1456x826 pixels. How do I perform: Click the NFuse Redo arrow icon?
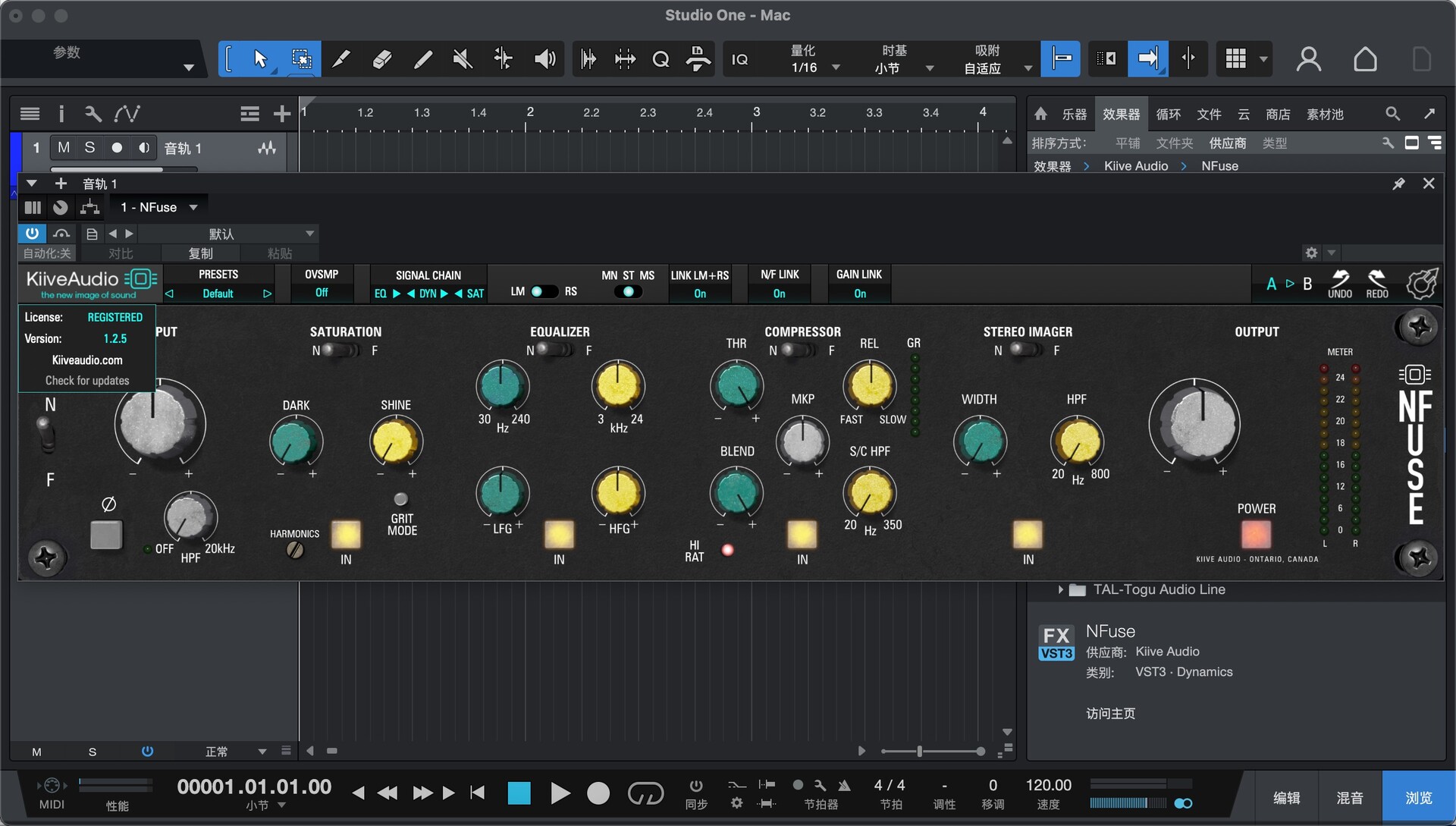click(x=1376, y=279)
